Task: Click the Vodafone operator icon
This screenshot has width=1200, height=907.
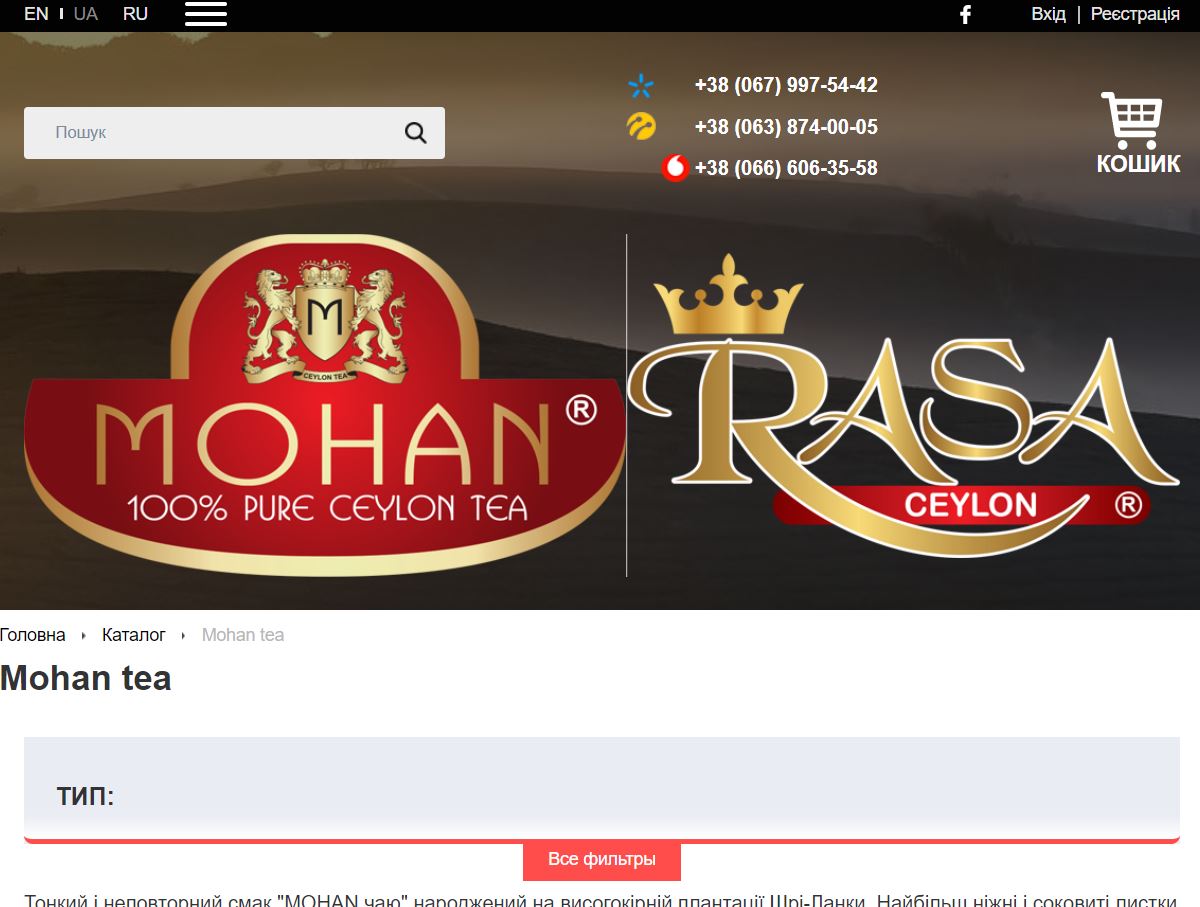Action: [x=676, y=168]
